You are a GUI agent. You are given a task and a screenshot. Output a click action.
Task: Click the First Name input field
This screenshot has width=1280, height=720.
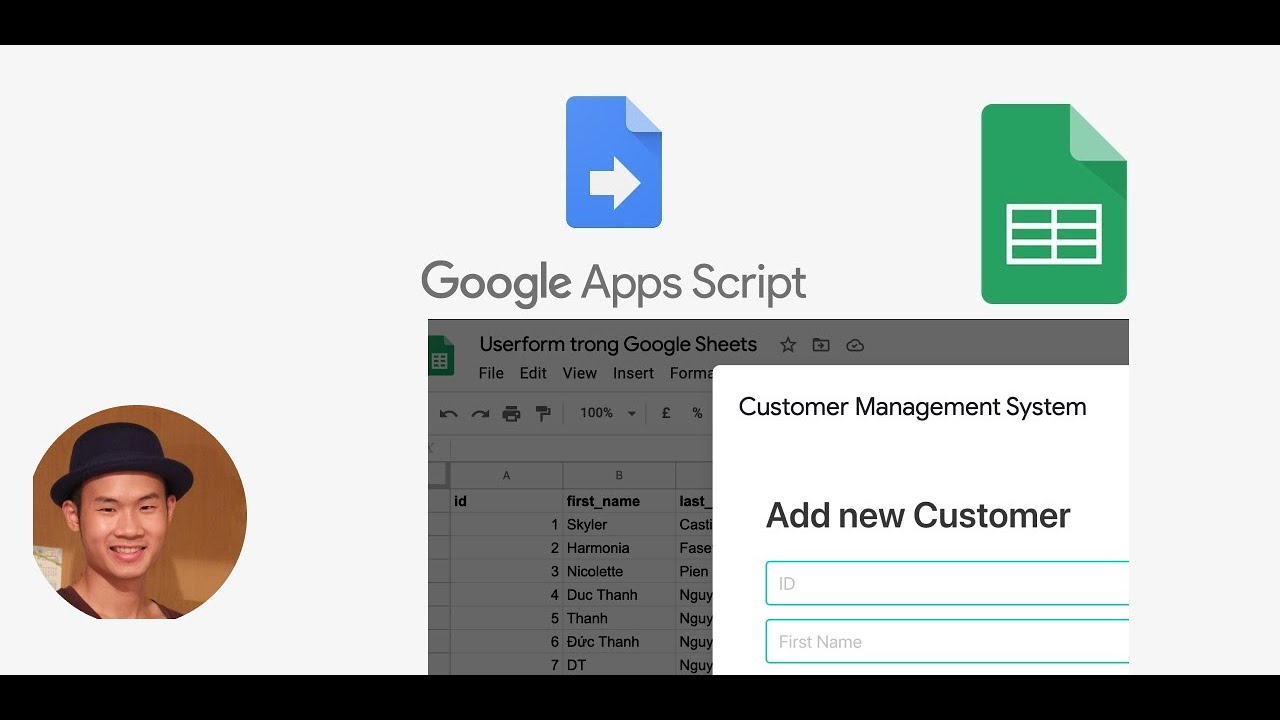point(947,642)
